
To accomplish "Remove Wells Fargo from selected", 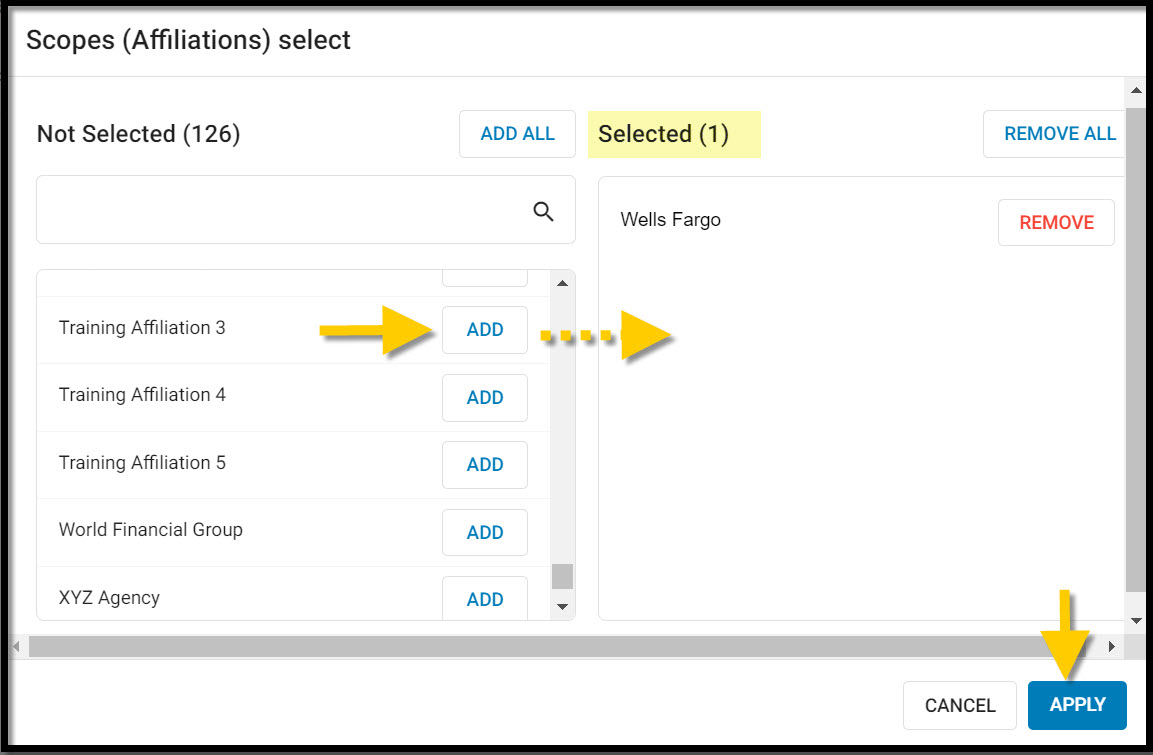I will 1056,222.
